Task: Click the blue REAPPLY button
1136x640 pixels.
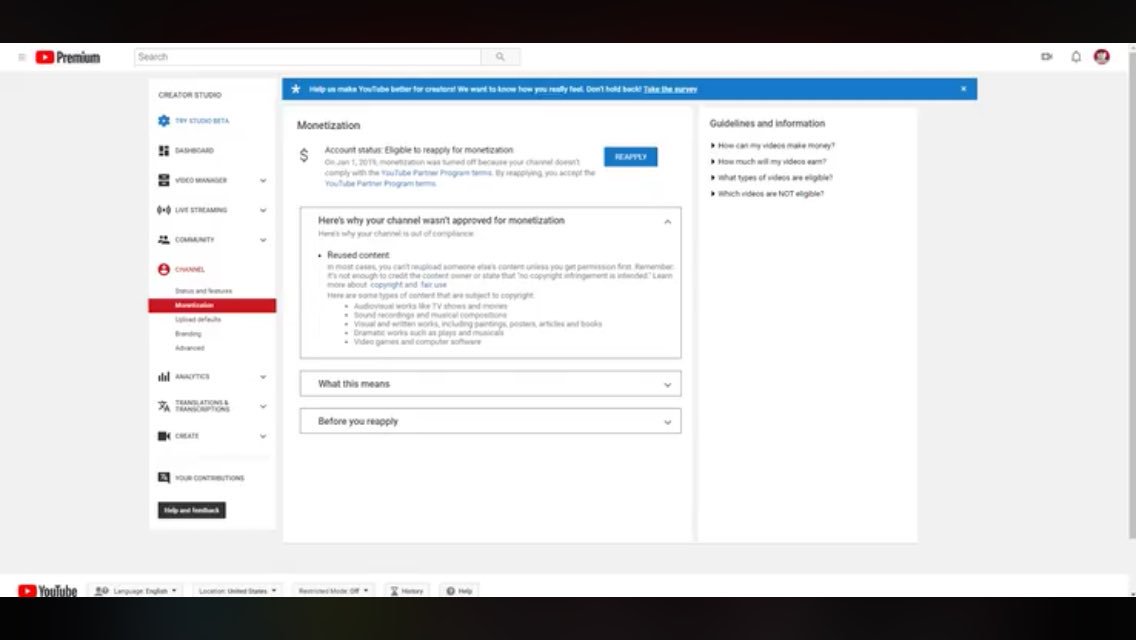Action: [x=630, y=157]
